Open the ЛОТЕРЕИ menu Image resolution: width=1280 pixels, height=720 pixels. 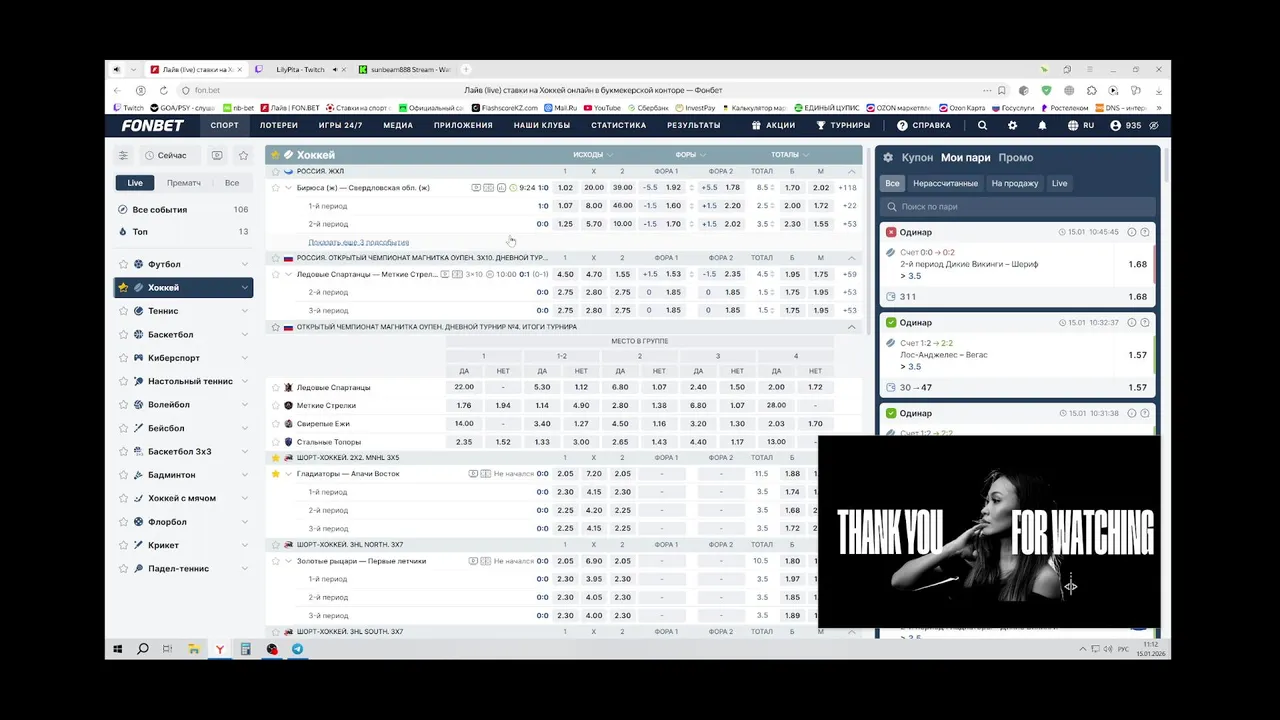click(279, 126)
